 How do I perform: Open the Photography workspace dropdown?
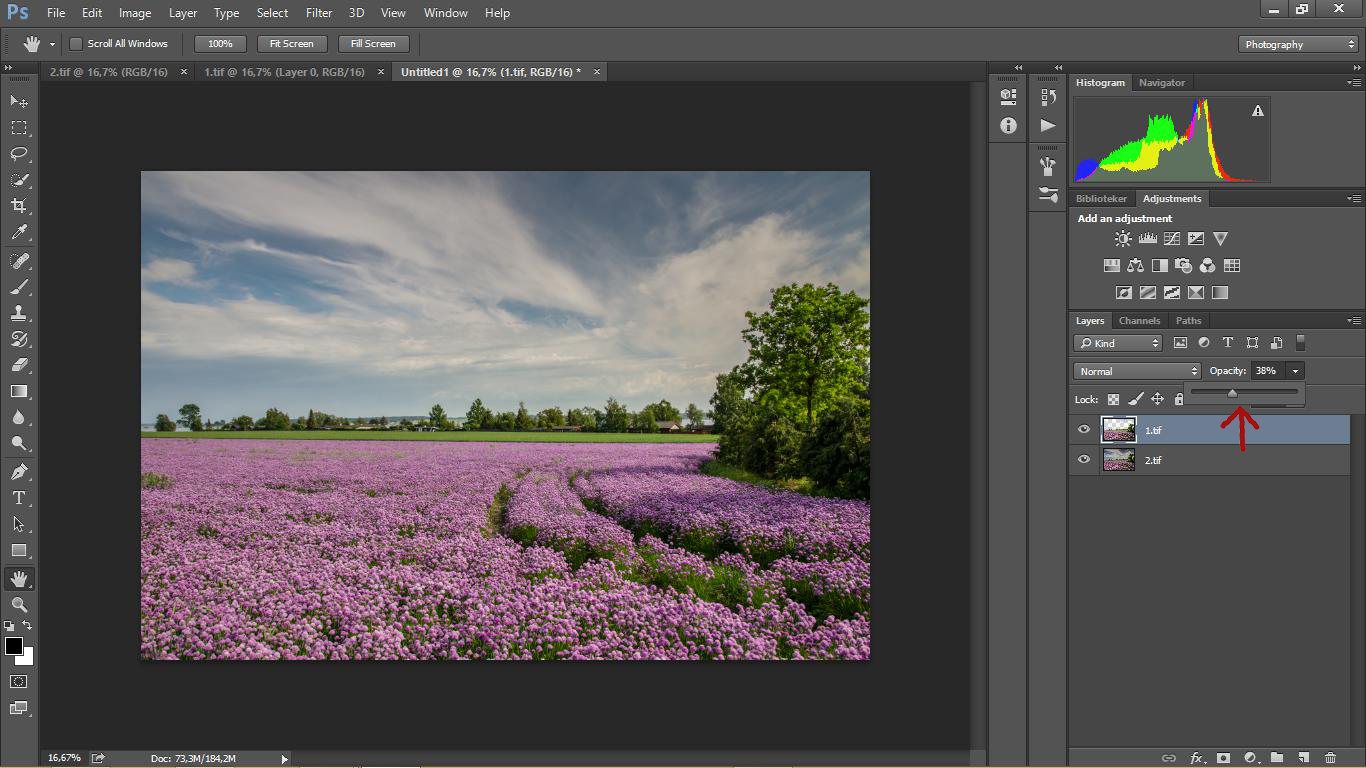tap(1298, 44)
